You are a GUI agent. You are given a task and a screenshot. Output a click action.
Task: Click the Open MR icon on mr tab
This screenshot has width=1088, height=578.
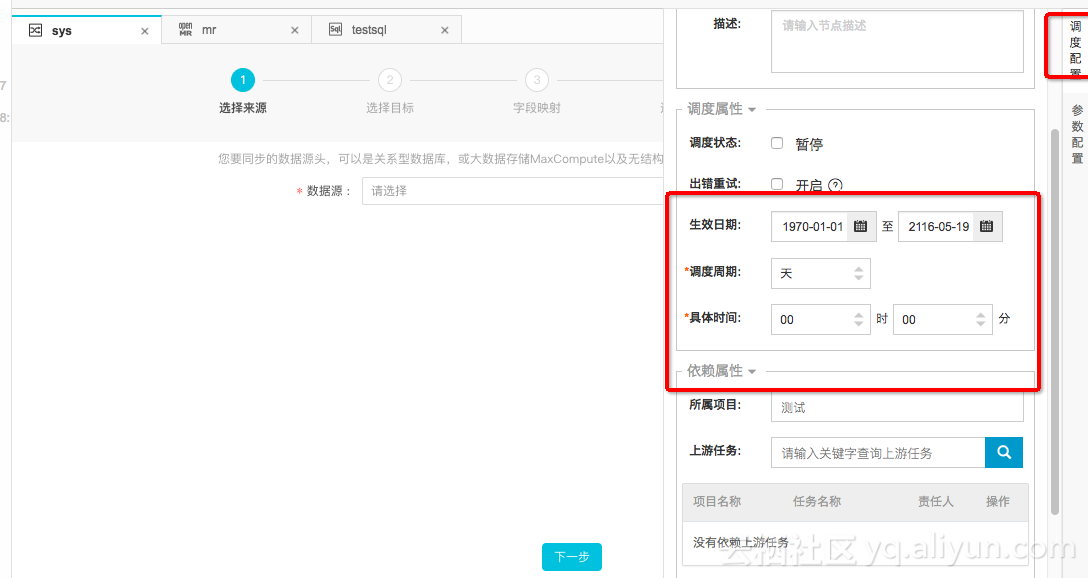point(185,29)
